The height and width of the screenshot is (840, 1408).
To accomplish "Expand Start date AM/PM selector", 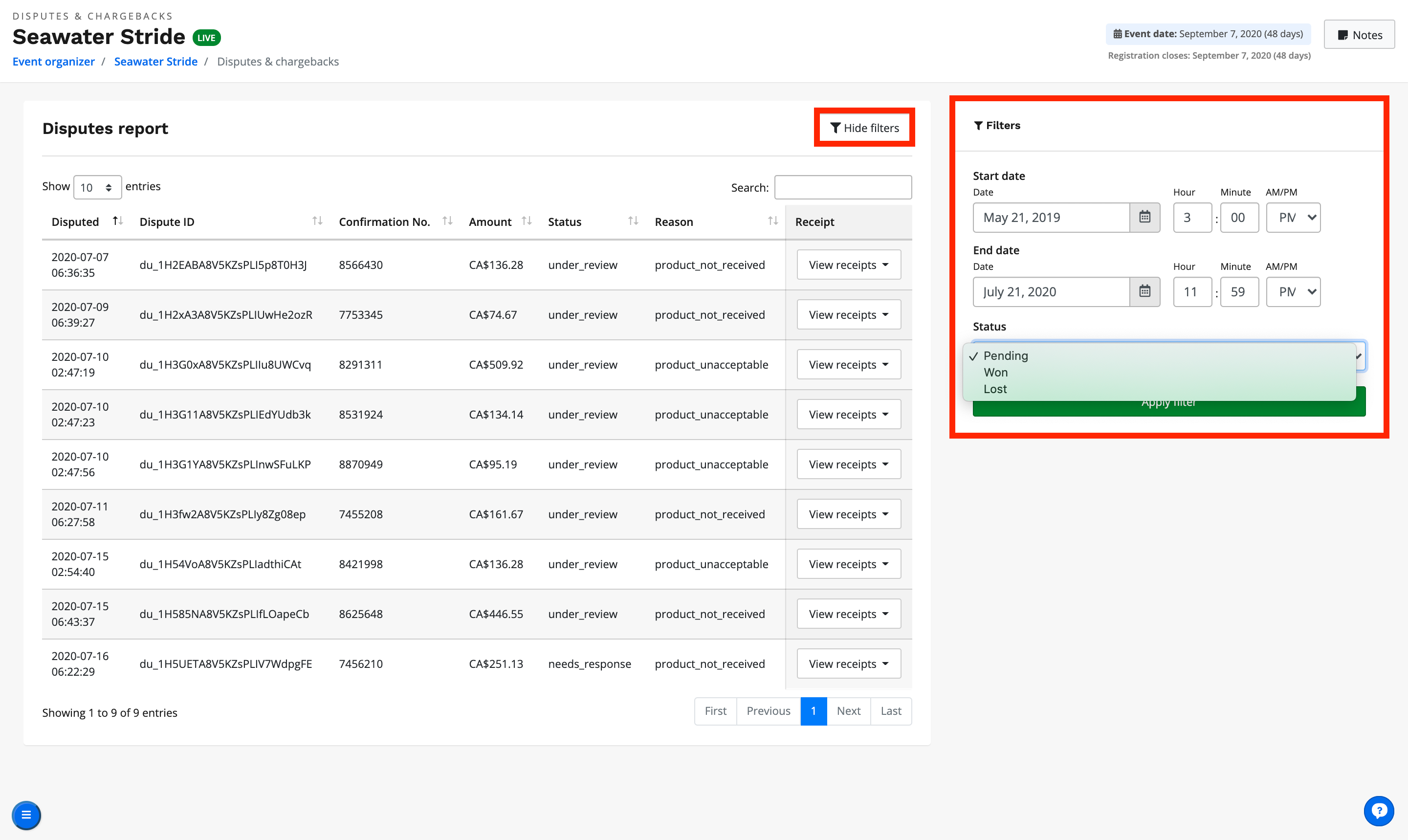I will 1293,218.
